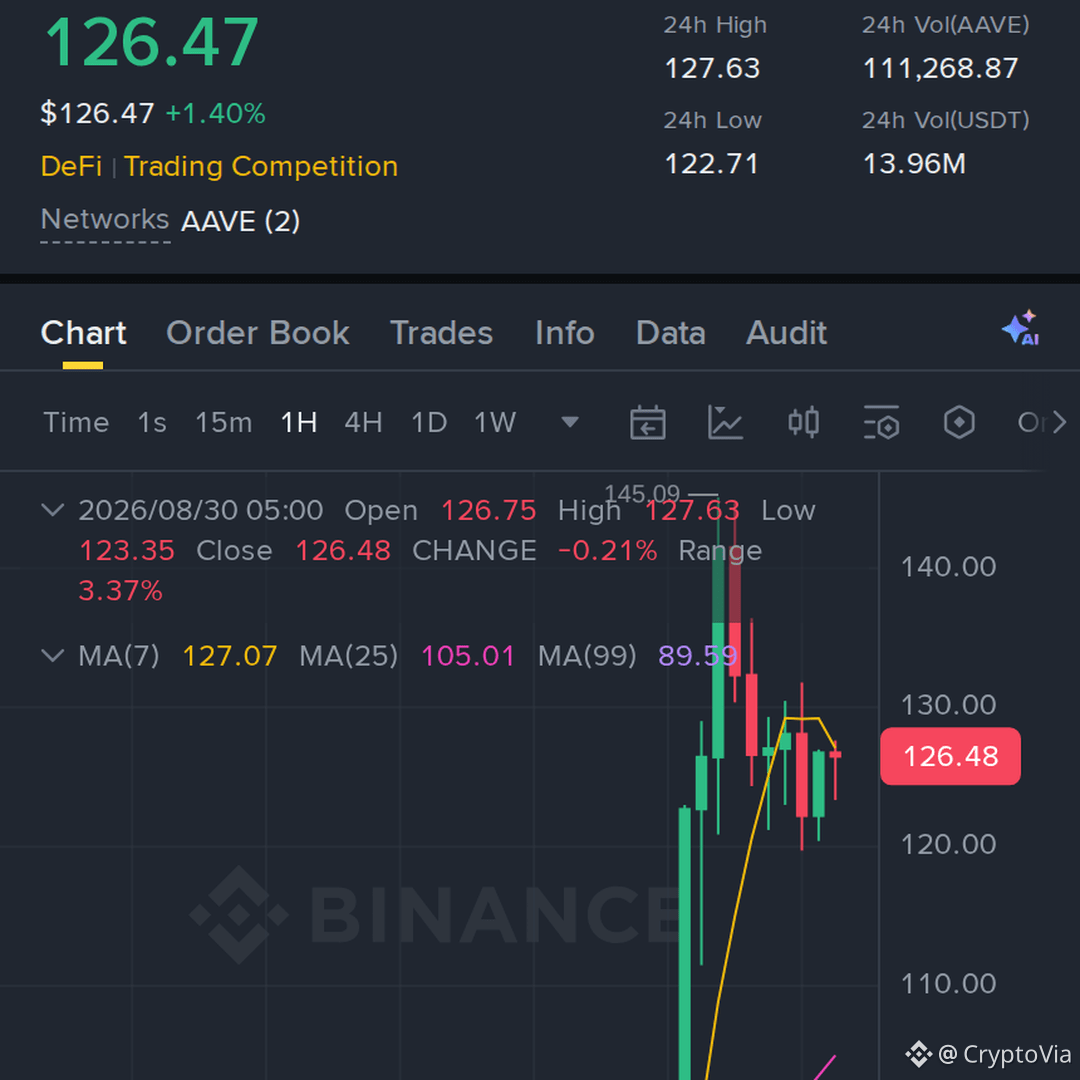The image size is (1080, 1080).
Task: Click the 140.00 price axis label
Action: [x=948, y=567]
